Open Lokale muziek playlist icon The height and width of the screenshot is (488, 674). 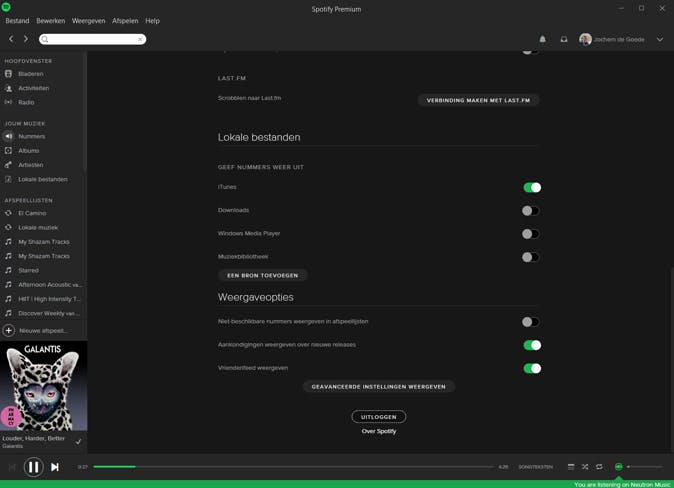(x=8, y=227)
